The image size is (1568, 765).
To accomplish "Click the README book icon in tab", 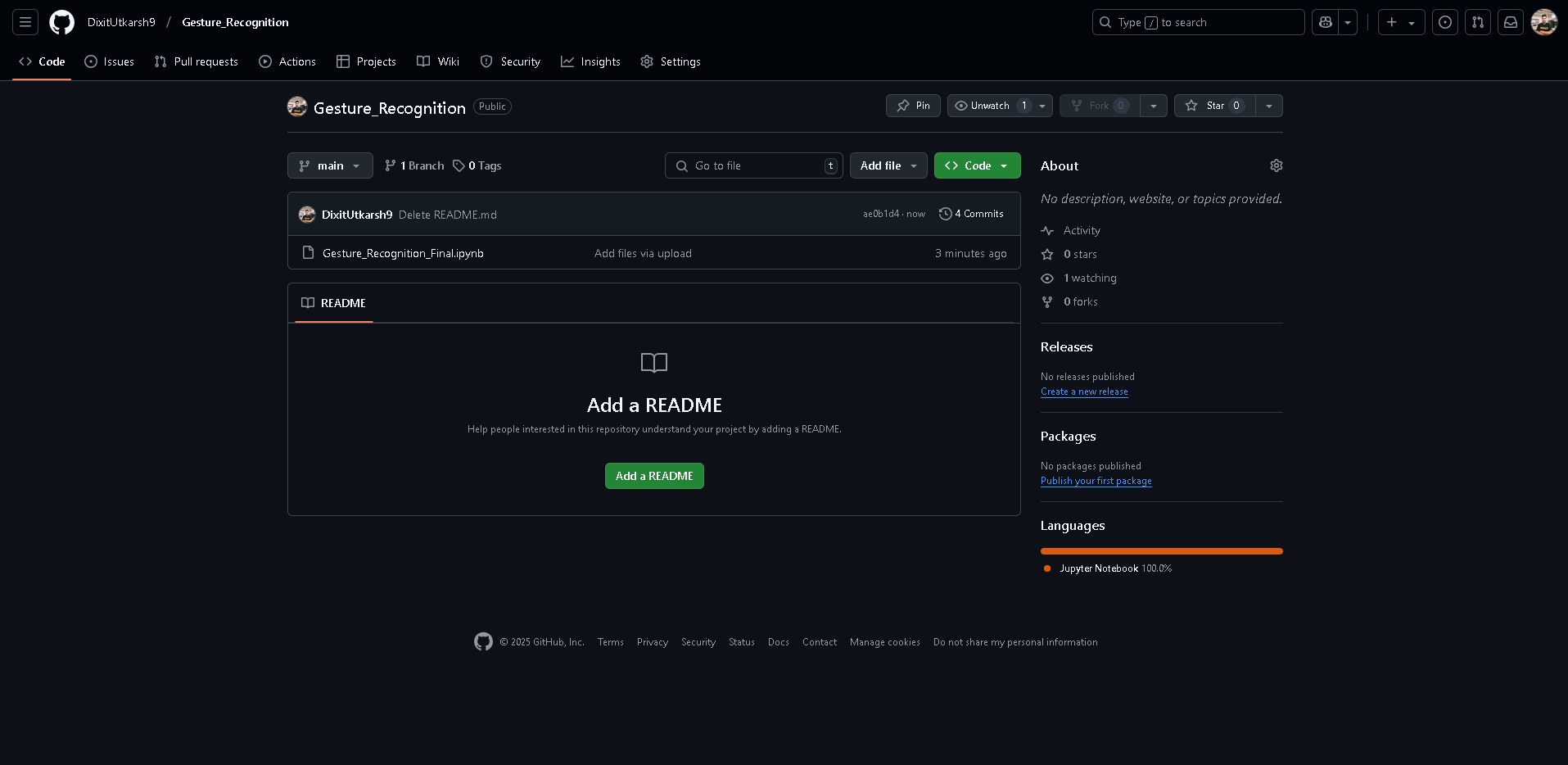I will tap(308, 303).
